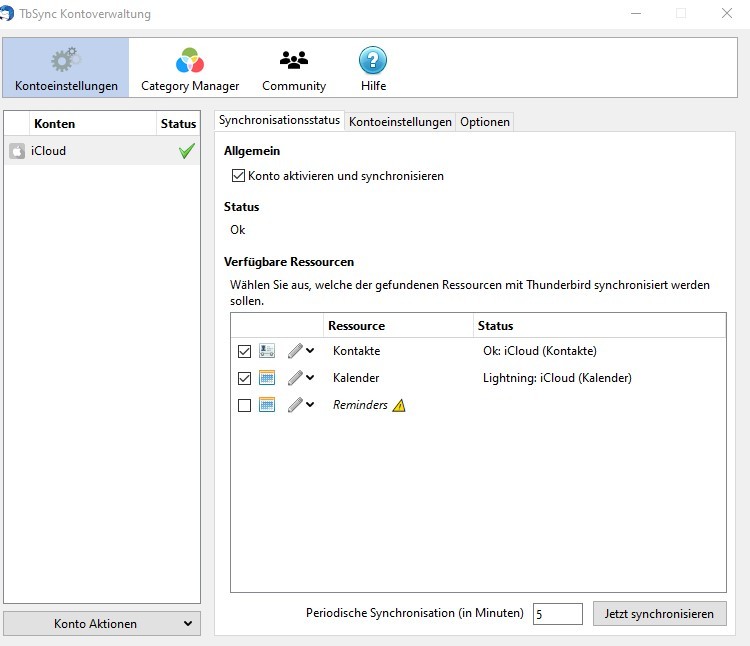This screenshot has height=646, width=750.
Task: Open the Hilfe help icon
Action: pyautogui.click(x=373, y=68)
